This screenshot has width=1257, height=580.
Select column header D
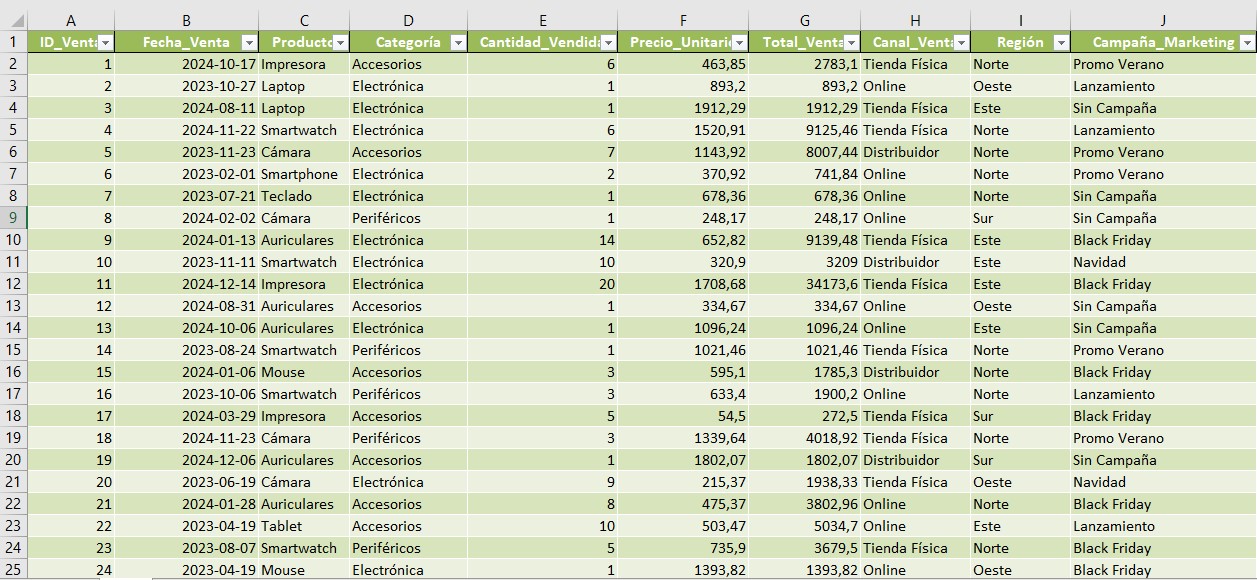[x=408, y=20]
